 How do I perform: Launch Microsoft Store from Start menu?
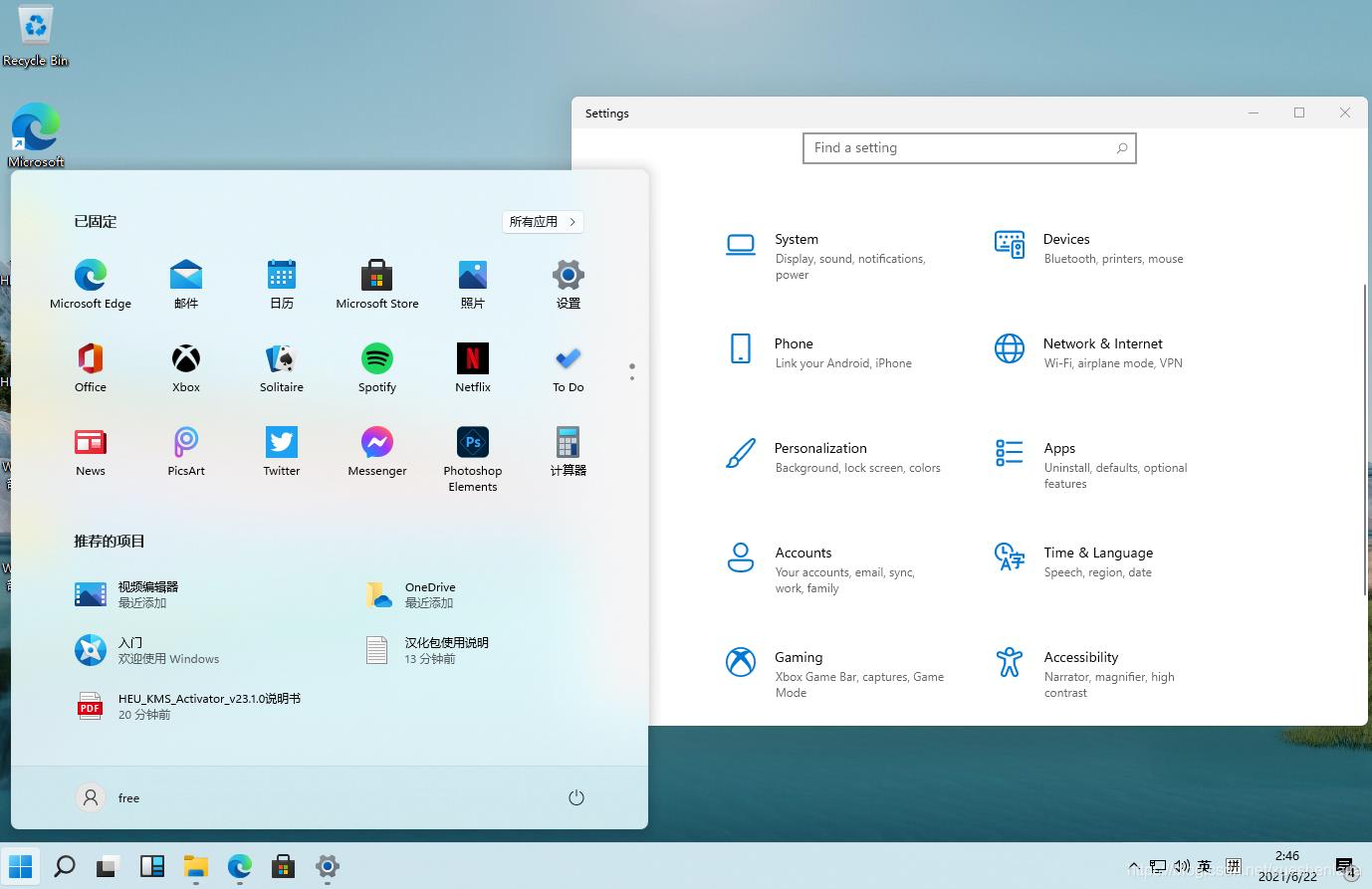click(377, 284)
